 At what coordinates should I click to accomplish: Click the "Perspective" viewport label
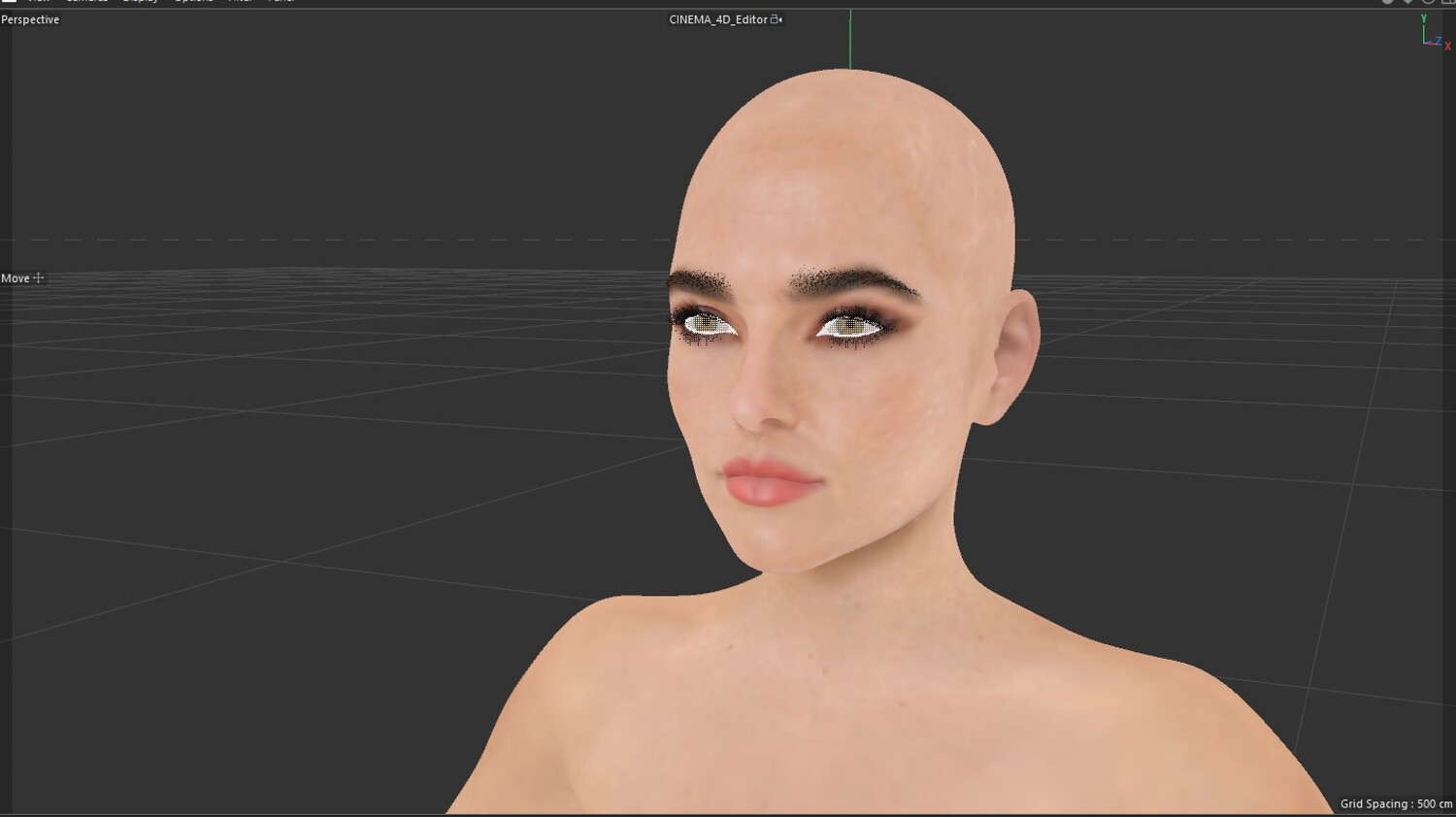(x=30, y=19)
